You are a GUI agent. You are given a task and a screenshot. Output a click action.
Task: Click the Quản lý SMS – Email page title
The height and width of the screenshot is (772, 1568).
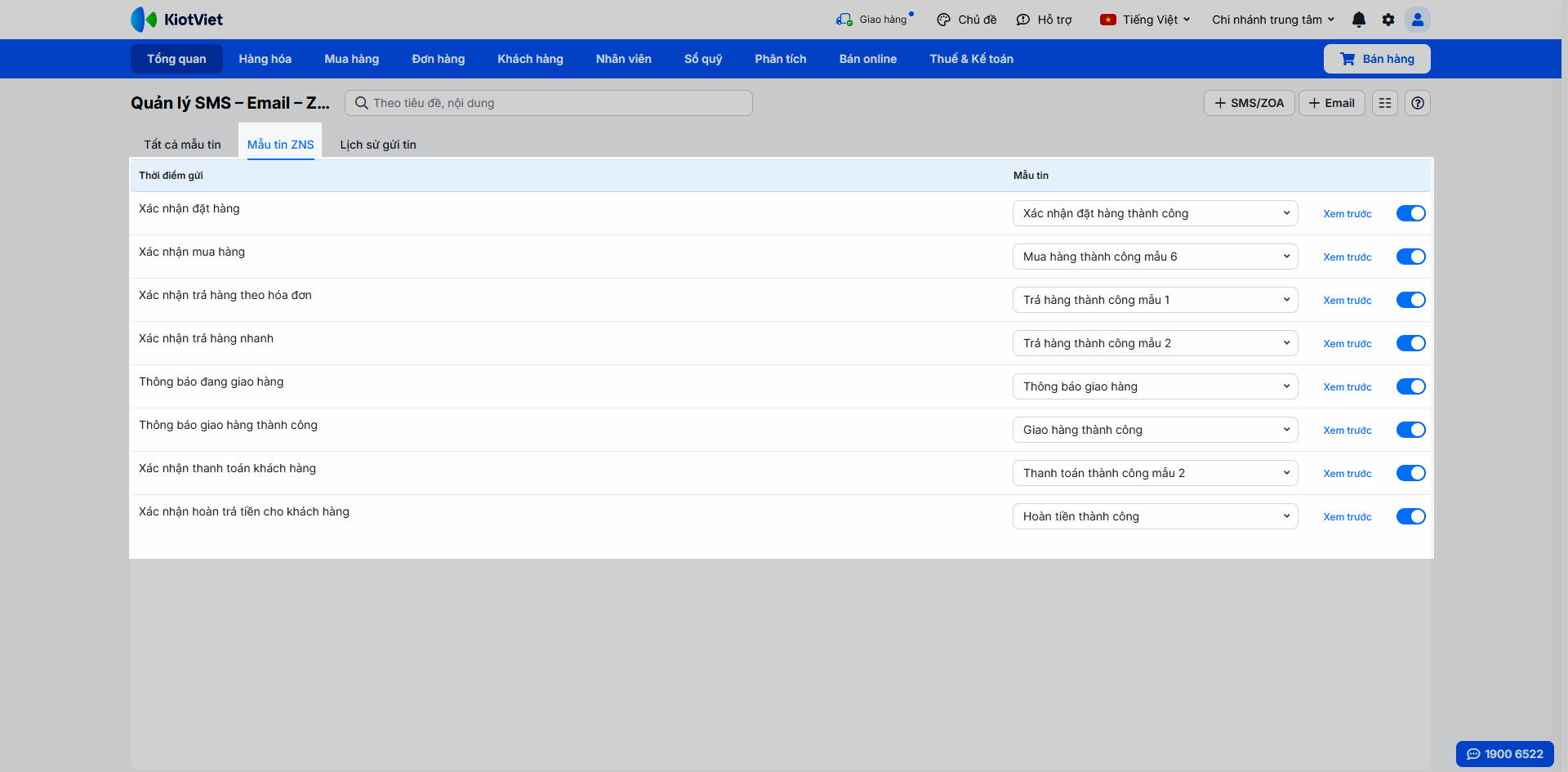tap(230, 103)
